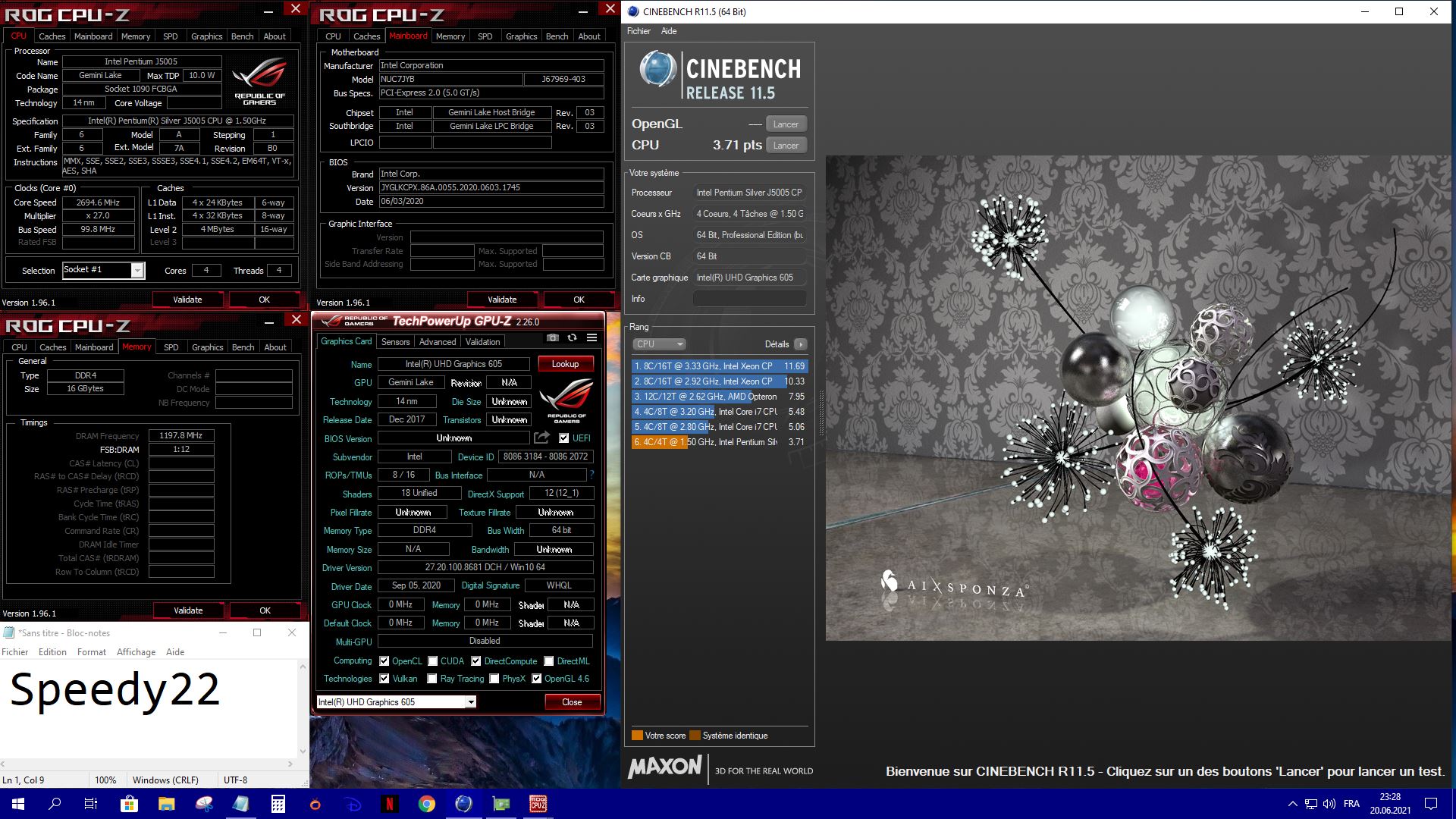Open the notification center icon

pos(1431,804)
